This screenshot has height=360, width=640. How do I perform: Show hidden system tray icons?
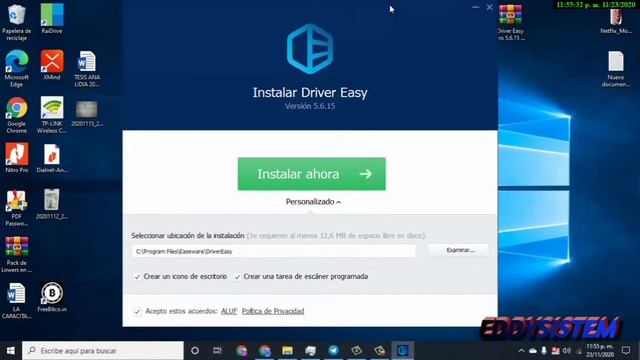[521, 351]
